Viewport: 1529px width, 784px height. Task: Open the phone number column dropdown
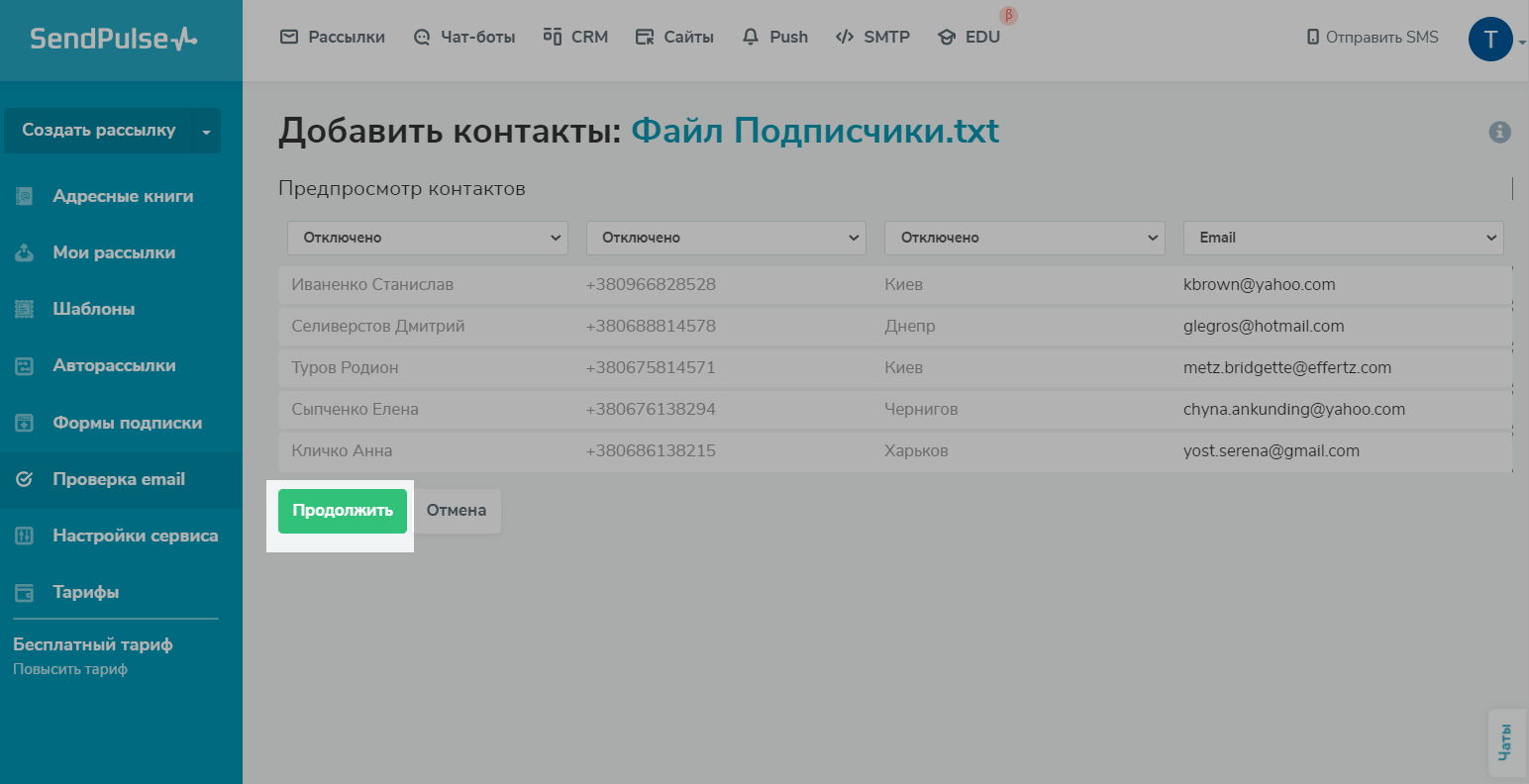point(726,238)
